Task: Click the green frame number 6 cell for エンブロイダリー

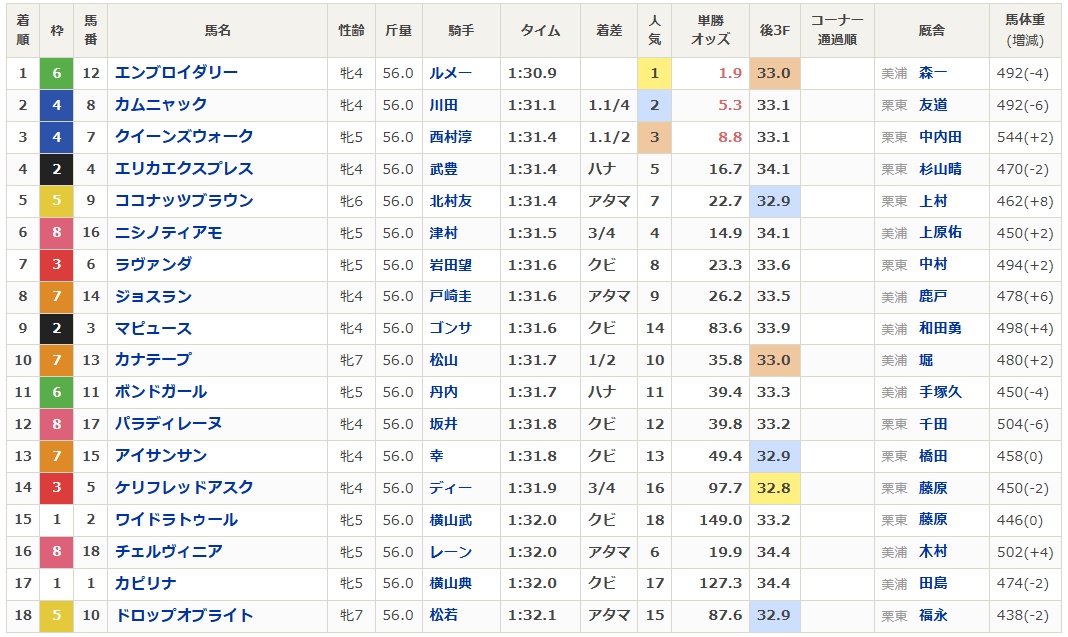Action: click(x=57, y=73)
